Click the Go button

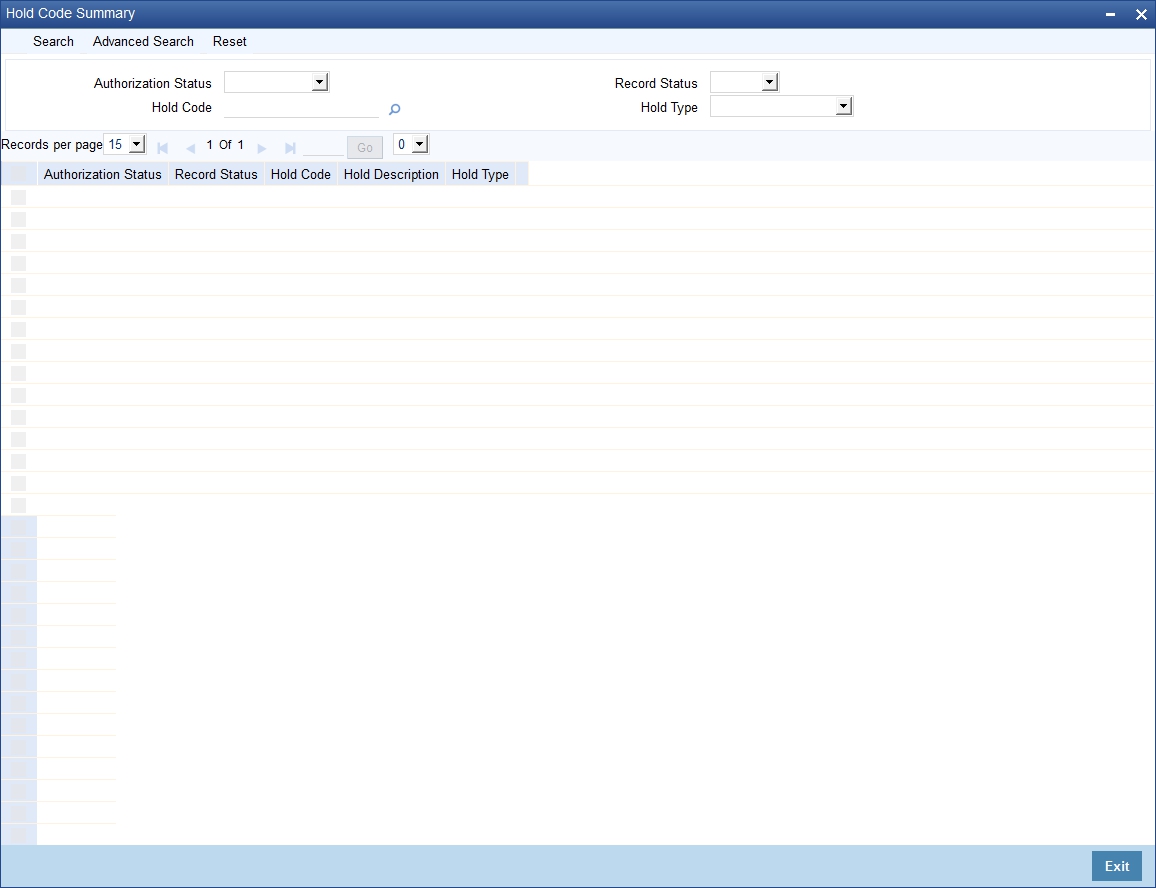point(365,148)
